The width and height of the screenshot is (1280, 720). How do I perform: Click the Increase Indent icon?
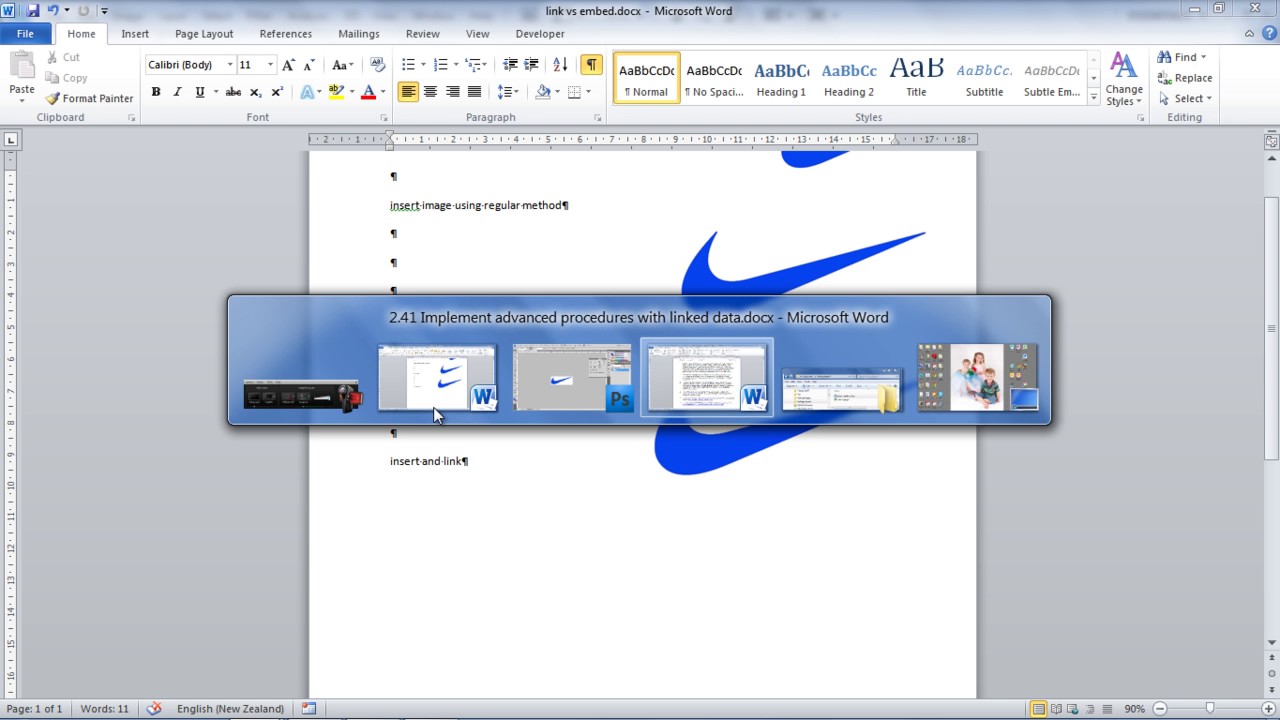(531, 65)
